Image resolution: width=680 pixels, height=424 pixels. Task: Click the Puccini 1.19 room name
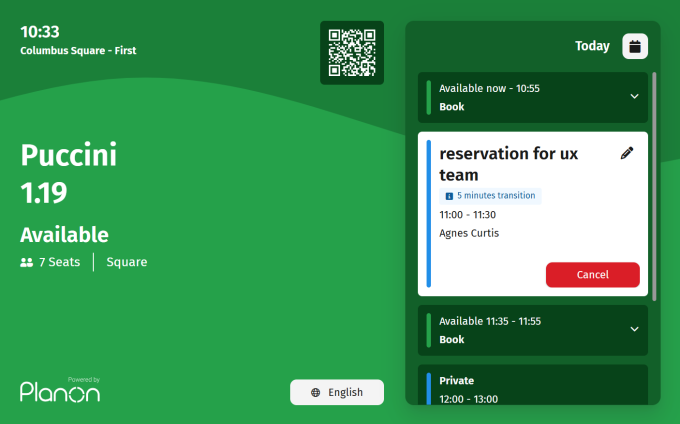69,174
